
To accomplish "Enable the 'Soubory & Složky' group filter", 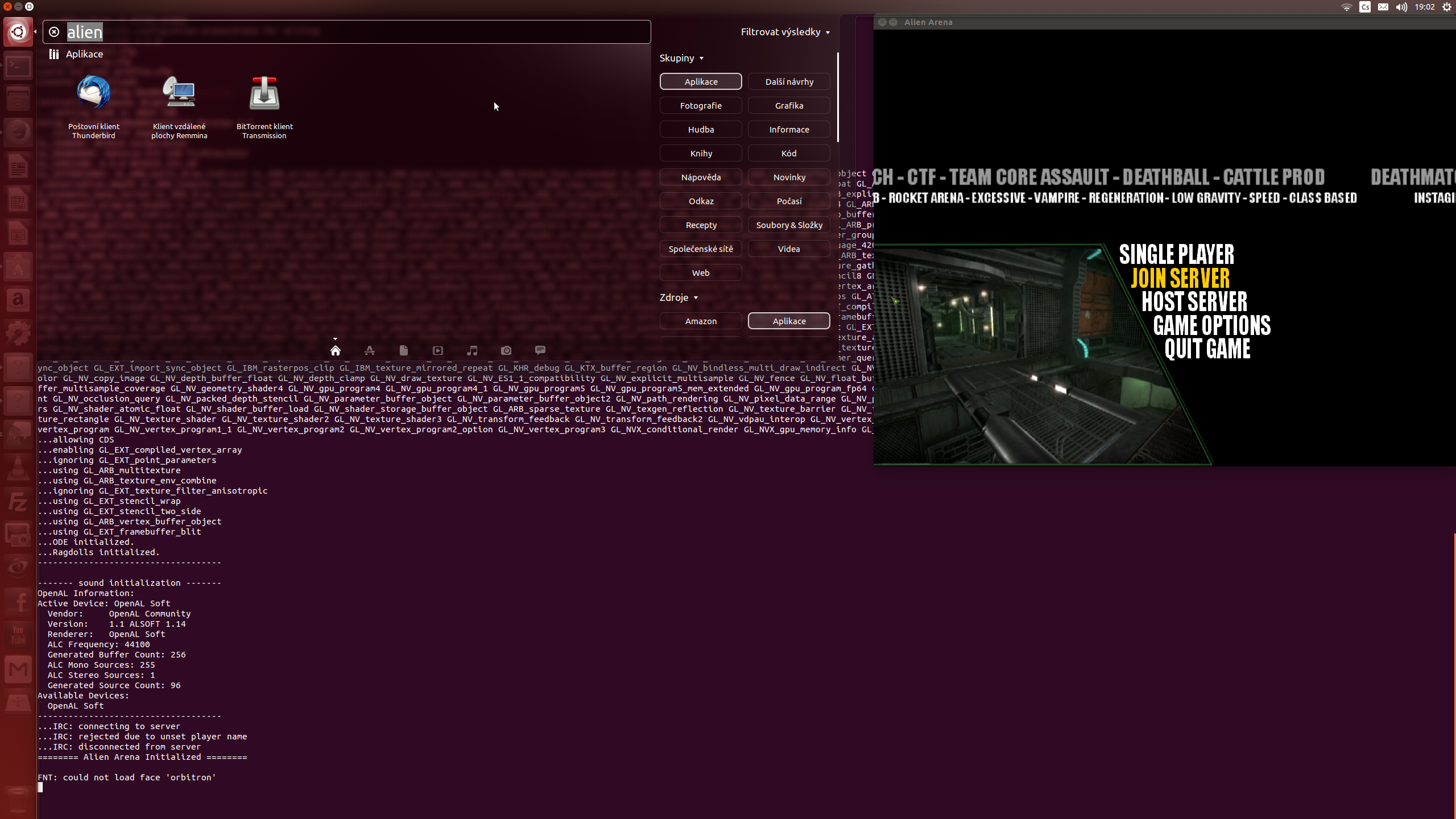I will (x=789, y=225).
